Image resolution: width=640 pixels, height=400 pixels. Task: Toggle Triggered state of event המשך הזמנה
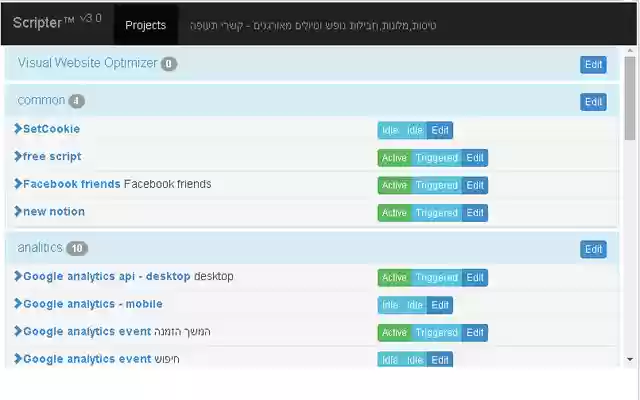(x=437, y=333)
